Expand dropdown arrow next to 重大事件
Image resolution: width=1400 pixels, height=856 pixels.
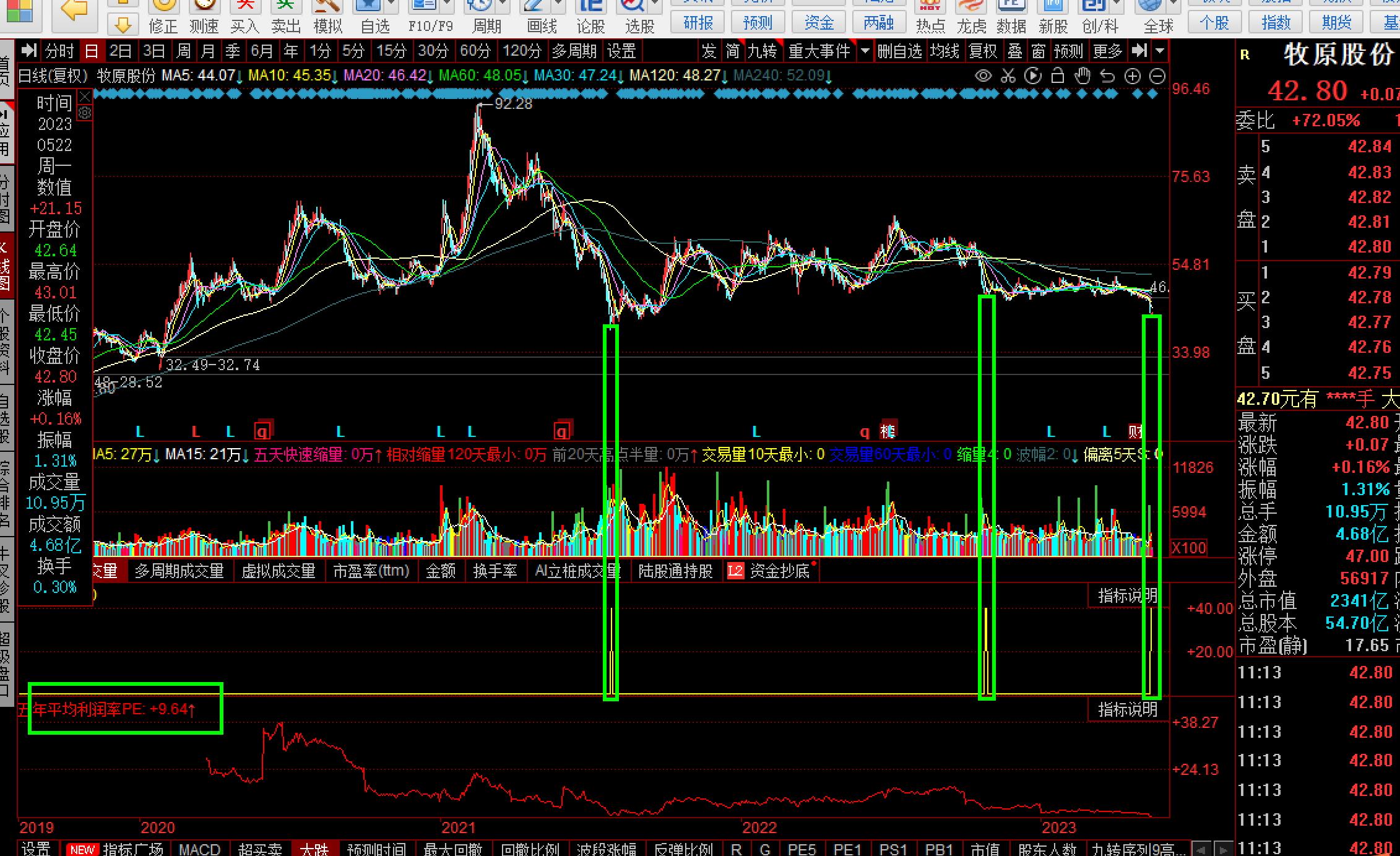coord(865,51)
